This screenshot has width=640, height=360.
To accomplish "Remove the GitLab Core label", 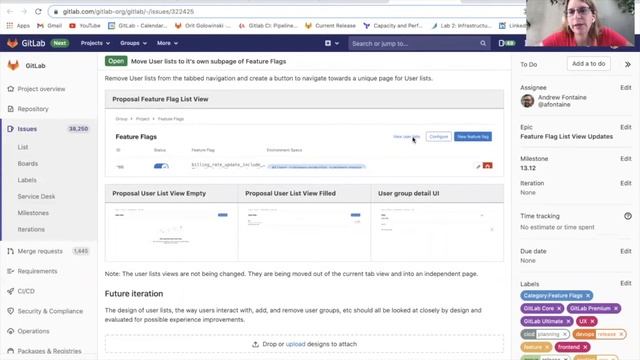I will pos(559,309).
